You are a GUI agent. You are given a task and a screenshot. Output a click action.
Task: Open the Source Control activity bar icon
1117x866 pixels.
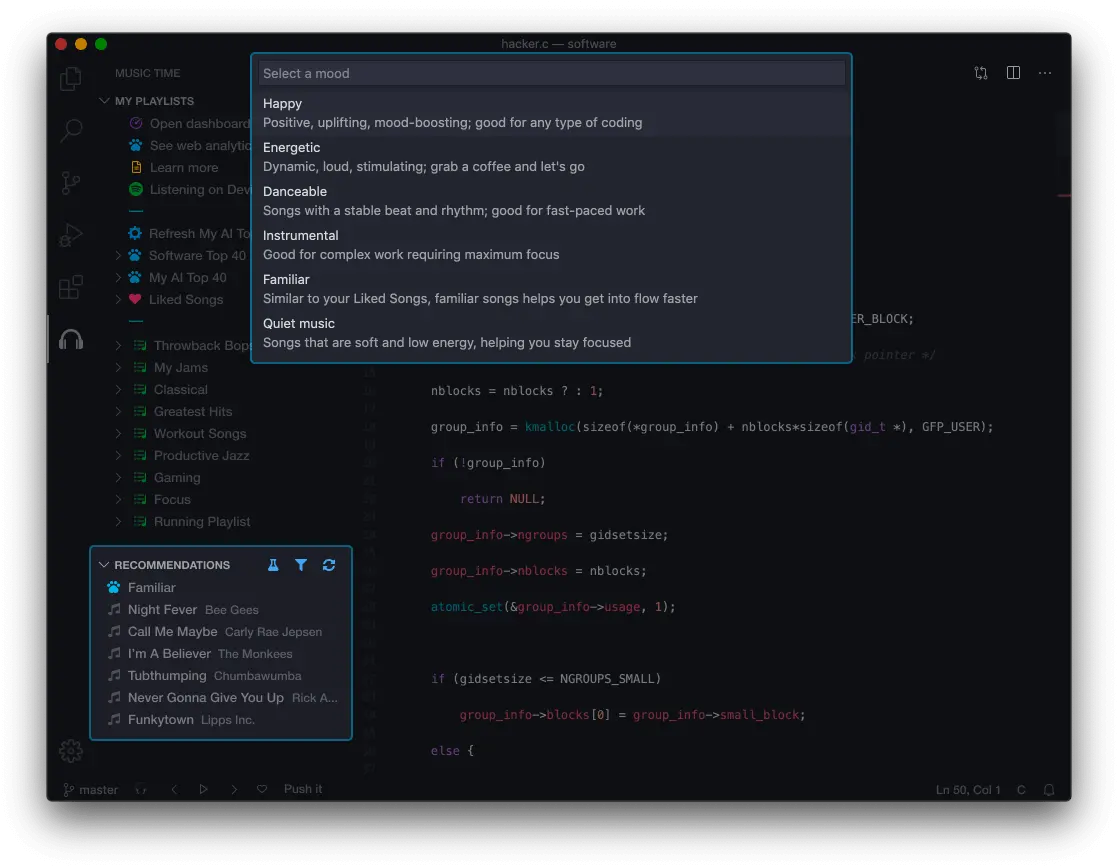(71, 183)
